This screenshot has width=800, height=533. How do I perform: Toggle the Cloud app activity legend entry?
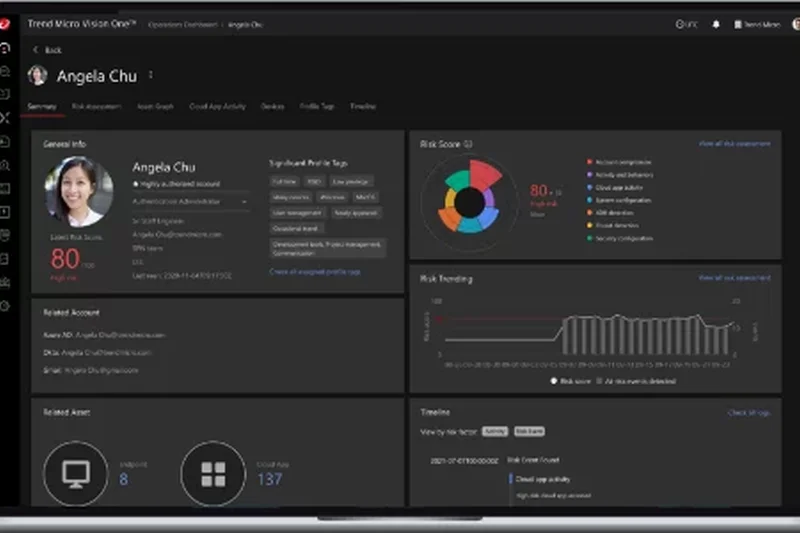pos(615,188)
